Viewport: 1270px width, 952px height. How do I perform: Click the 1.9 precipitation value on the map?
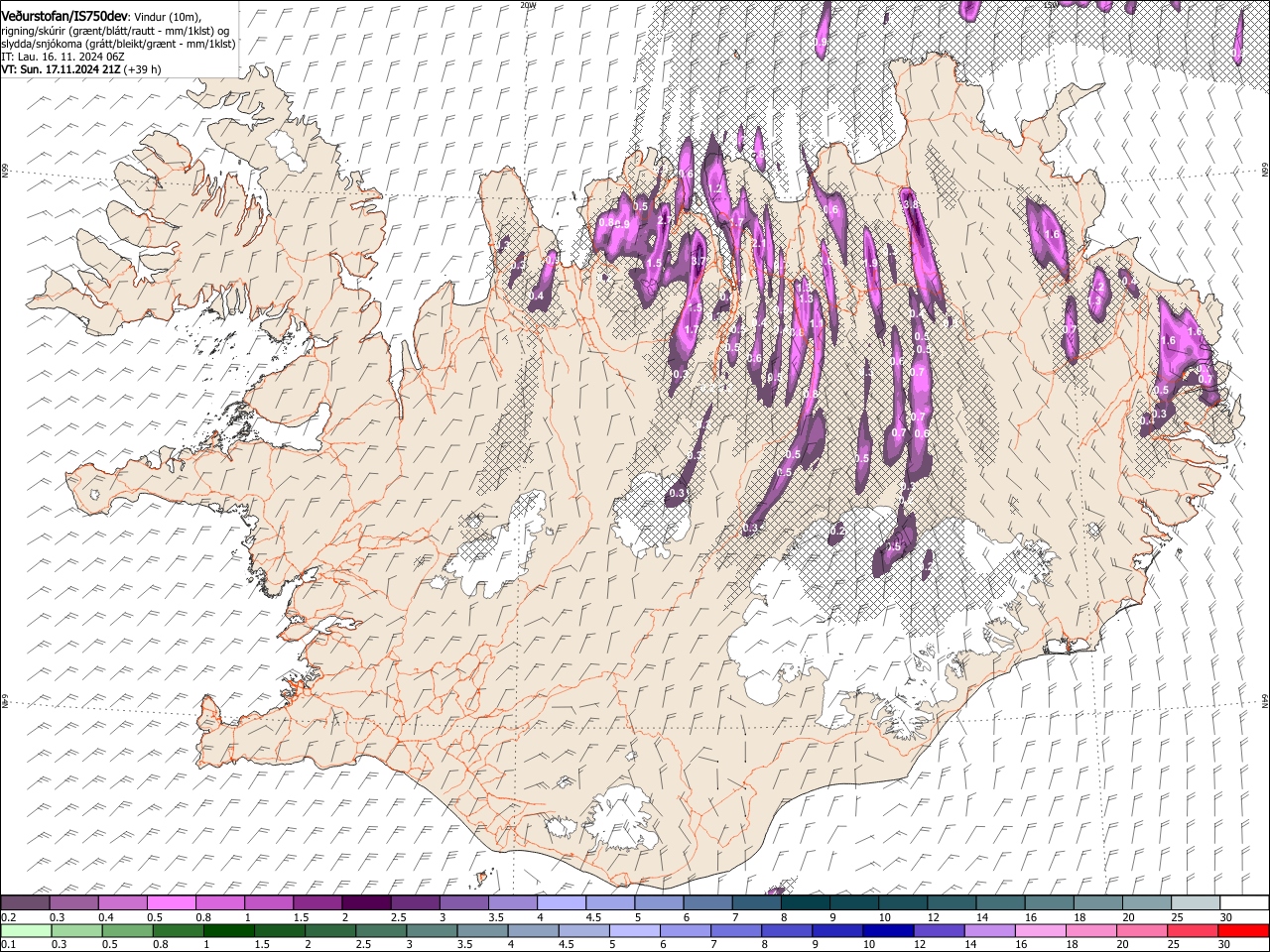point(871,263)
